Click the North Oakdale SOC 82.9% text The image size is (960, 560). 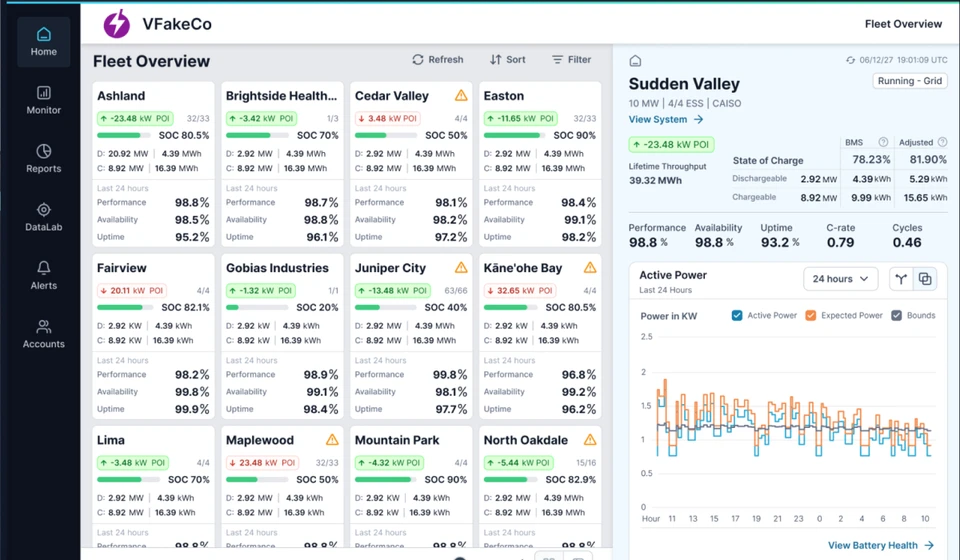(571, 479)
